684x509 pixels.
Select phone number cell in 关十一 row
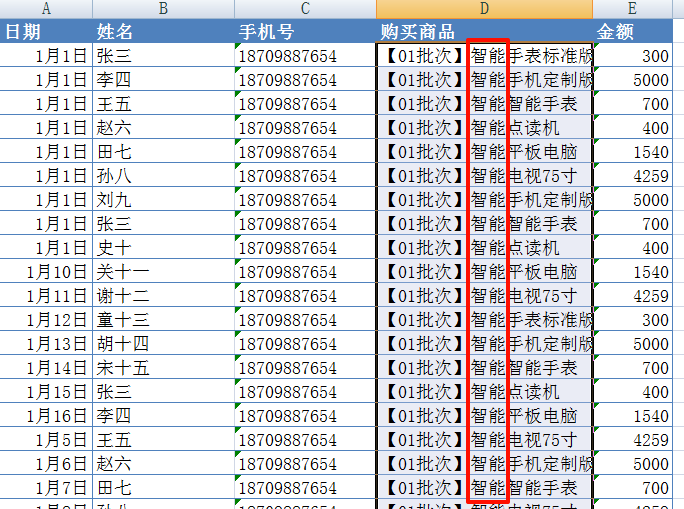305,271
